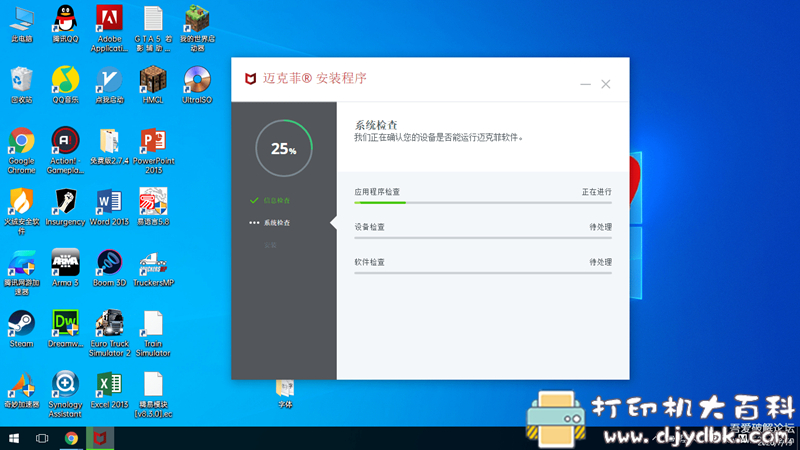
Task: Select the Action! Gameplay shortcut
Action: tap(65, 150)
